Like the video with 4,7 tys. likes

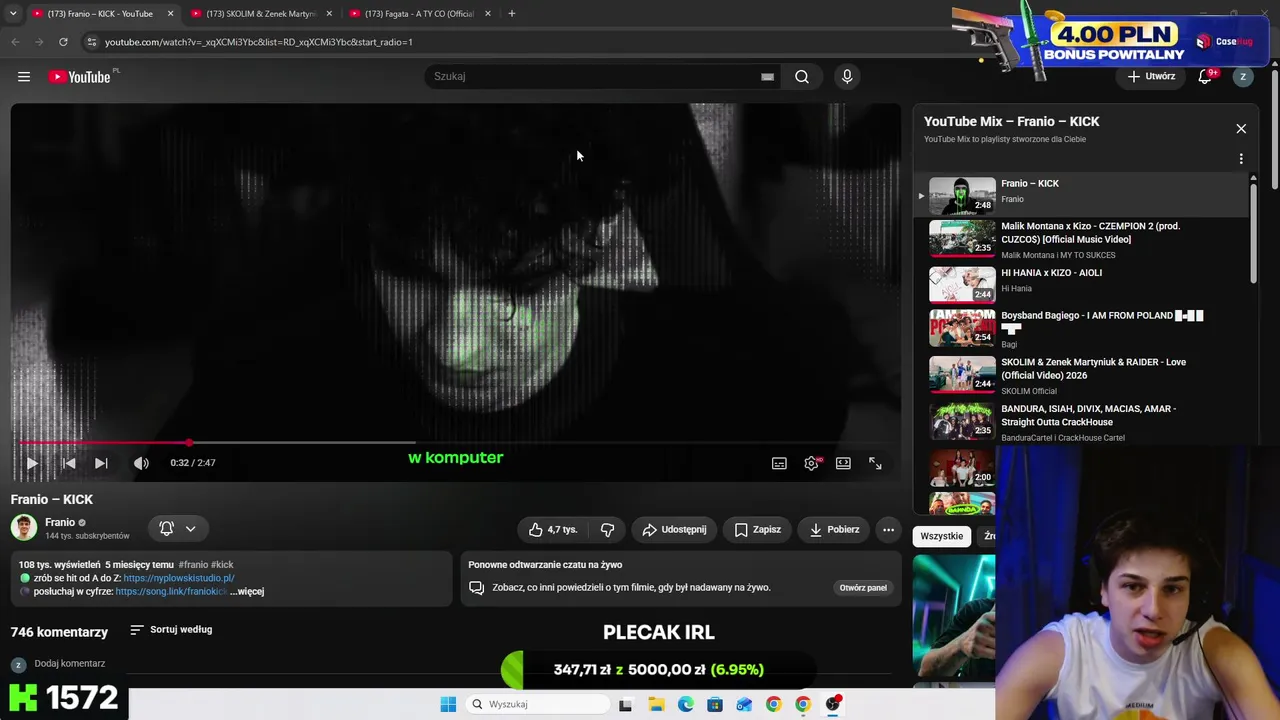pyautogui.click(x=553, y=530)
